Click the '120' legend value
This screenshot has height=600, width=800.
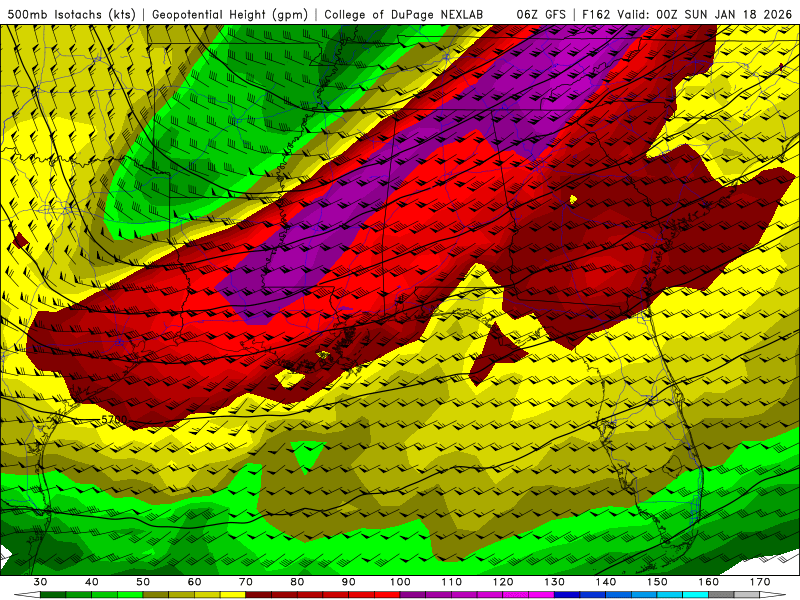[x=503, y=582]
